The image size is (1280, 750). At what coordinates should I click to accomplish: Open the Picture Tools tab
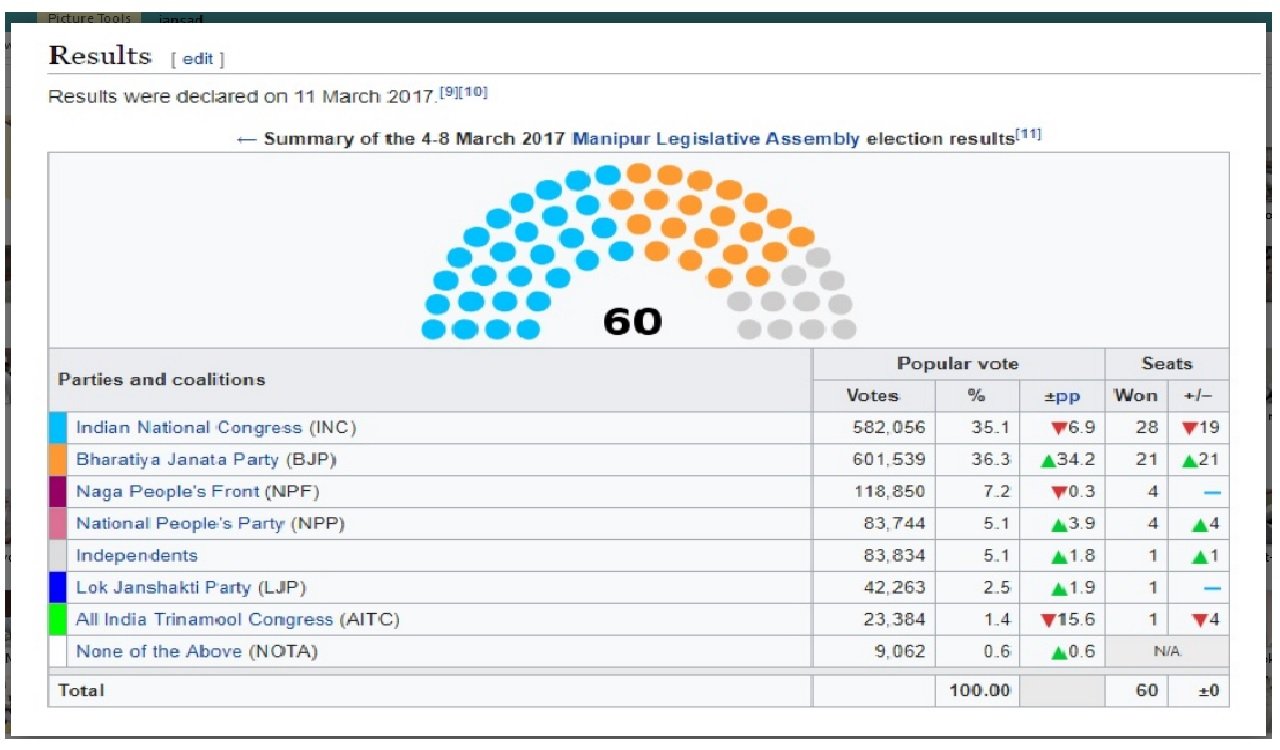[x=89, y=18]
